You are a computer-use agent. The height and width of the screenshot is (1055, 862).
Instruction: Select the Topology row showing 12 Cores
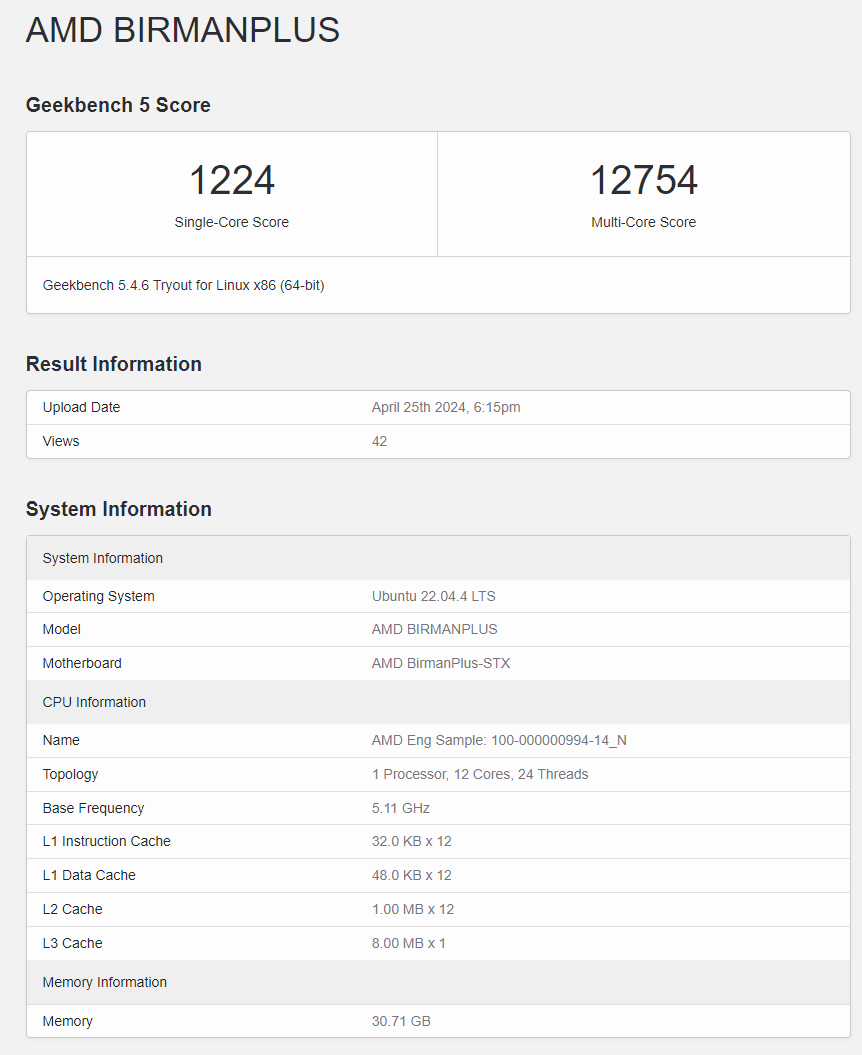point(478,774)
